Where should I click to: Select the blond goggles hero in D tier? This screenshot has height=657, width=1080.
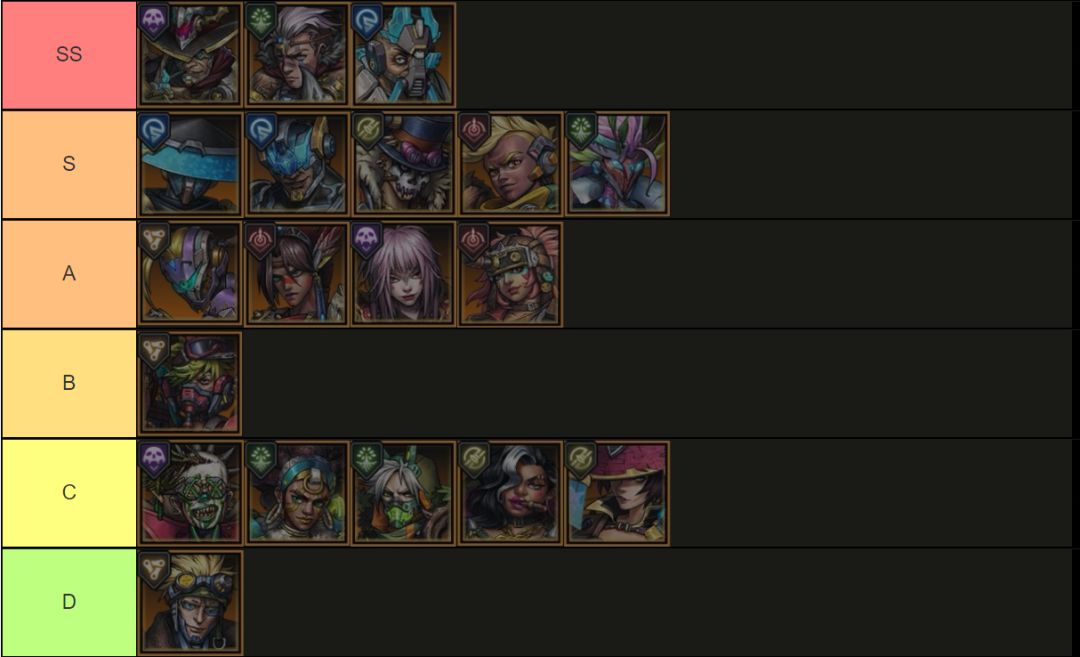pyautogui.click(x=190, y=603)
